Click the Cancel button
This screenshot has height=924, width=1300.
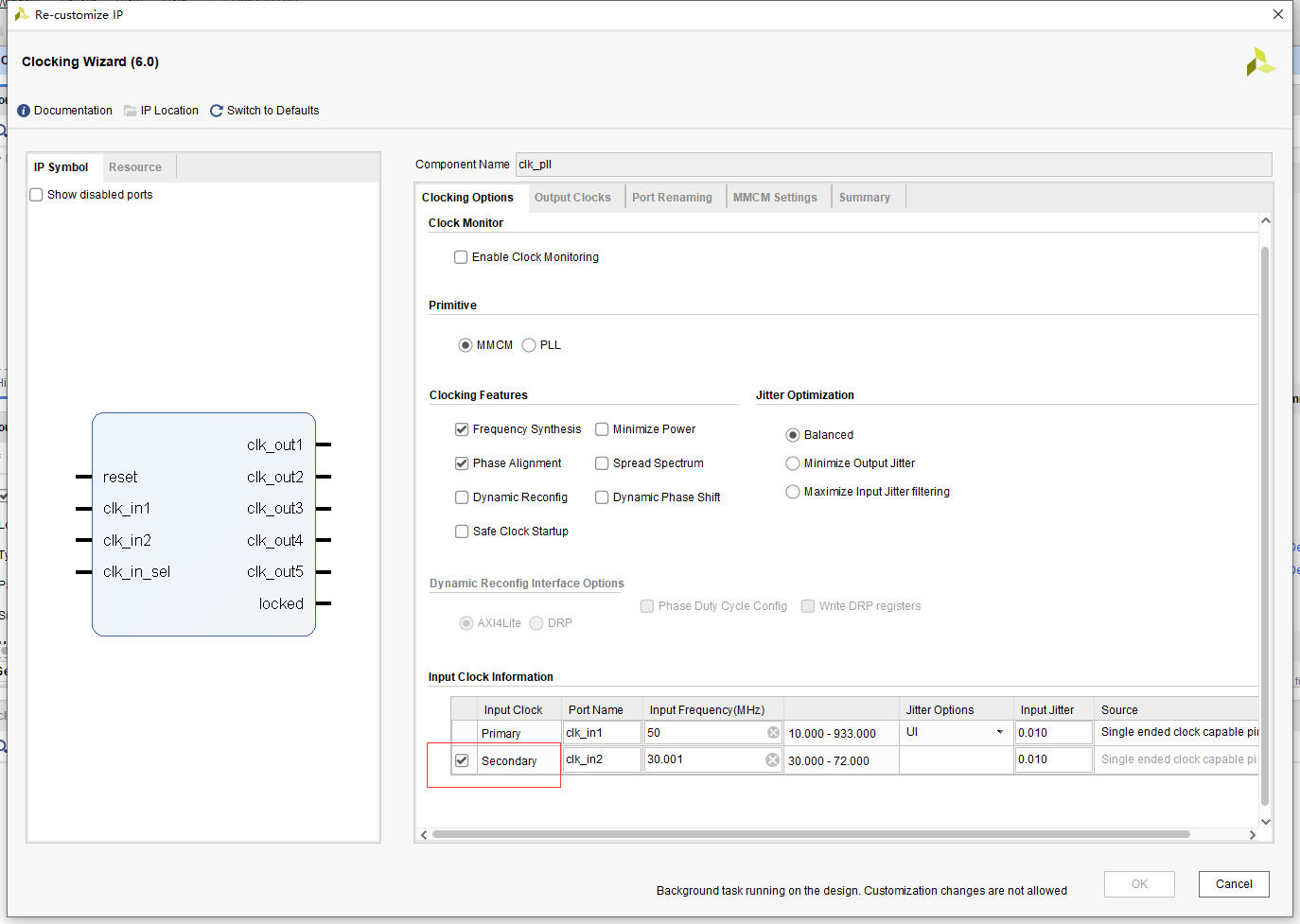(1234, 884)
